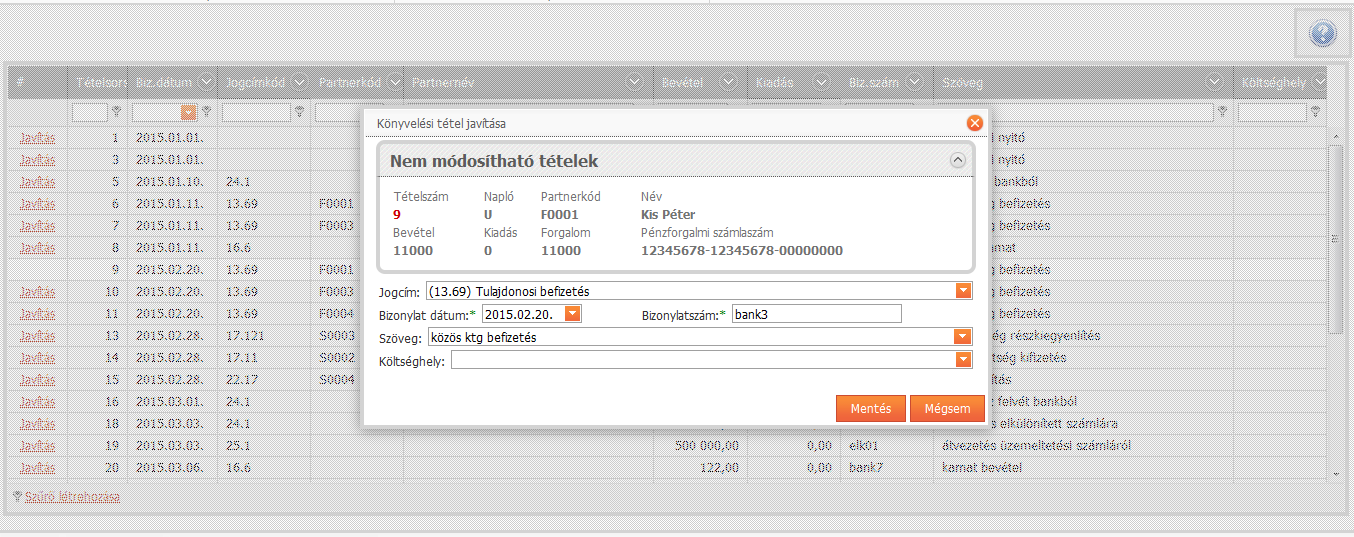The height and width of the screenshot is (537, 1354).
Task: Click the grid vertical scrollbar handle
Action: (1335, 239)
